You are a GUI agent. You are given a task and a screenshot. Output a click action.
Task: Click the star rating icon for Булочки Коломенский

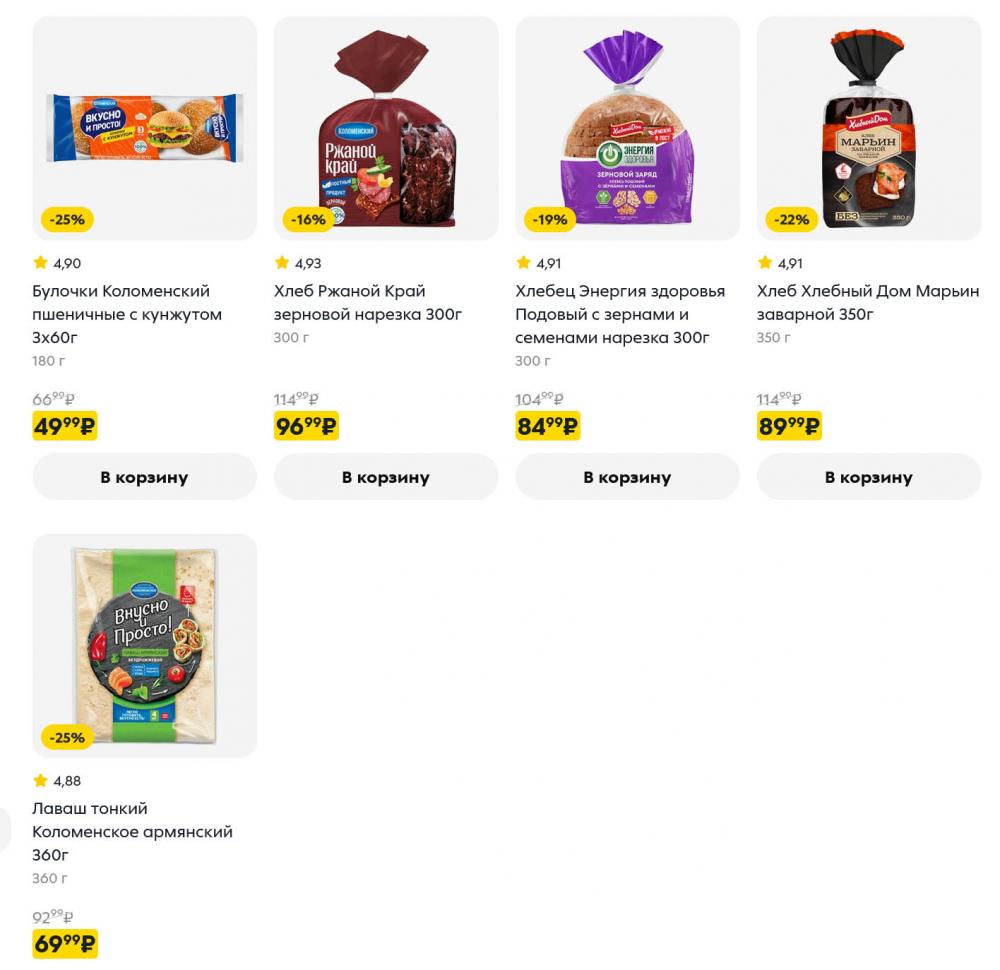(38, 262)
